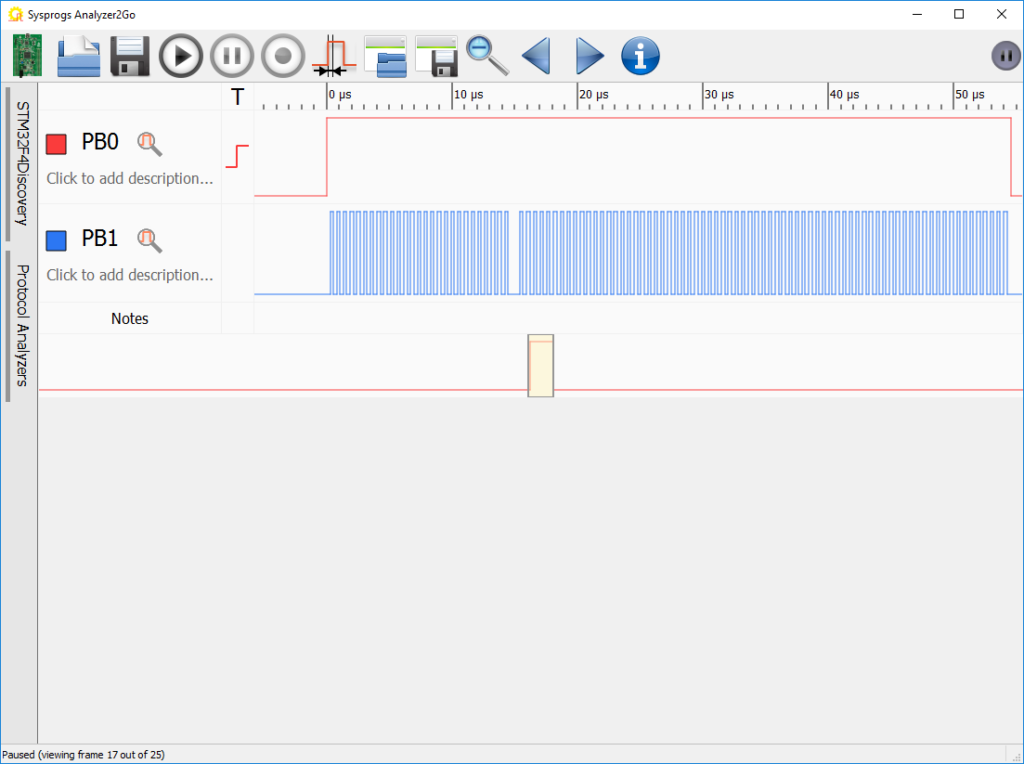Click the overview viewport highlight box
The image size is (1024, 764).
[541, 366]
